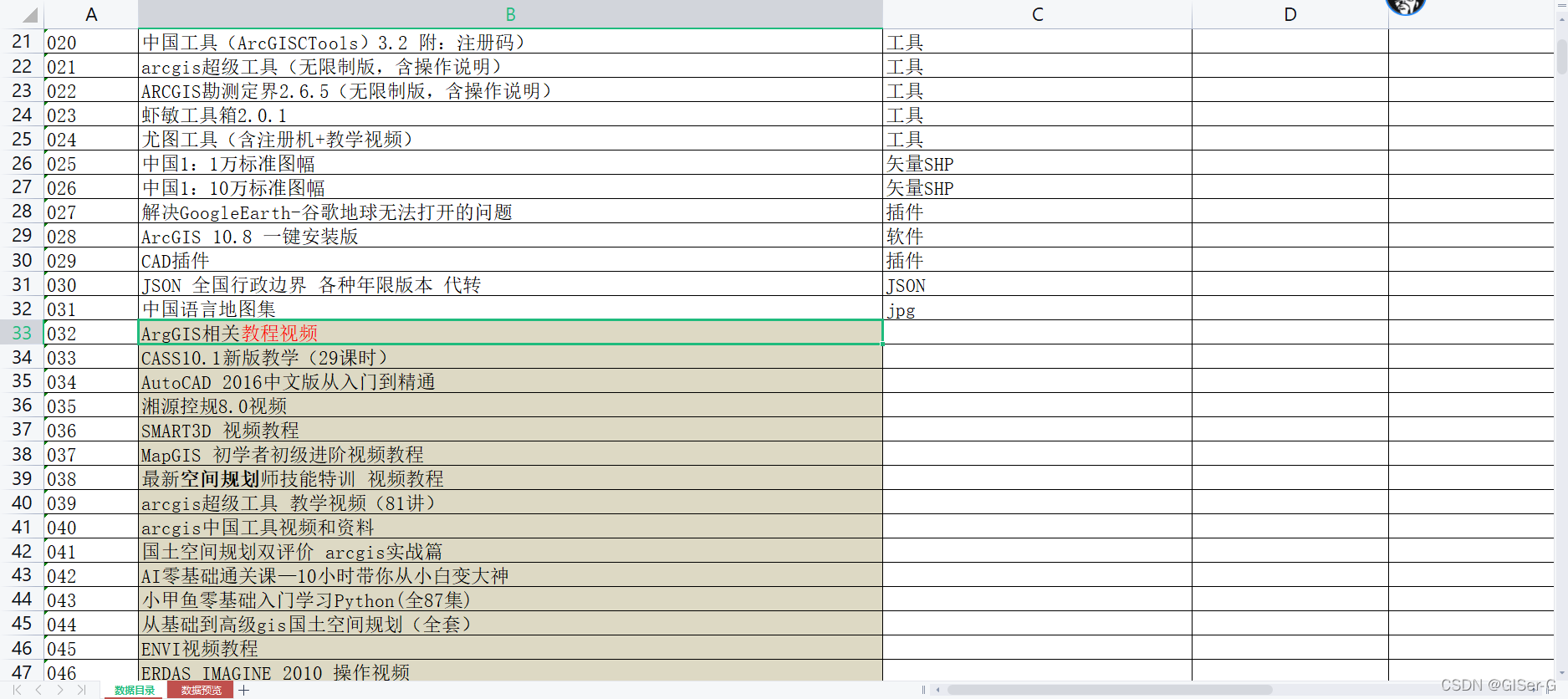Select cell 中国1：10万标准图幅
Viewport: 1568px width, 699px height.
click(x=510, y=187)
